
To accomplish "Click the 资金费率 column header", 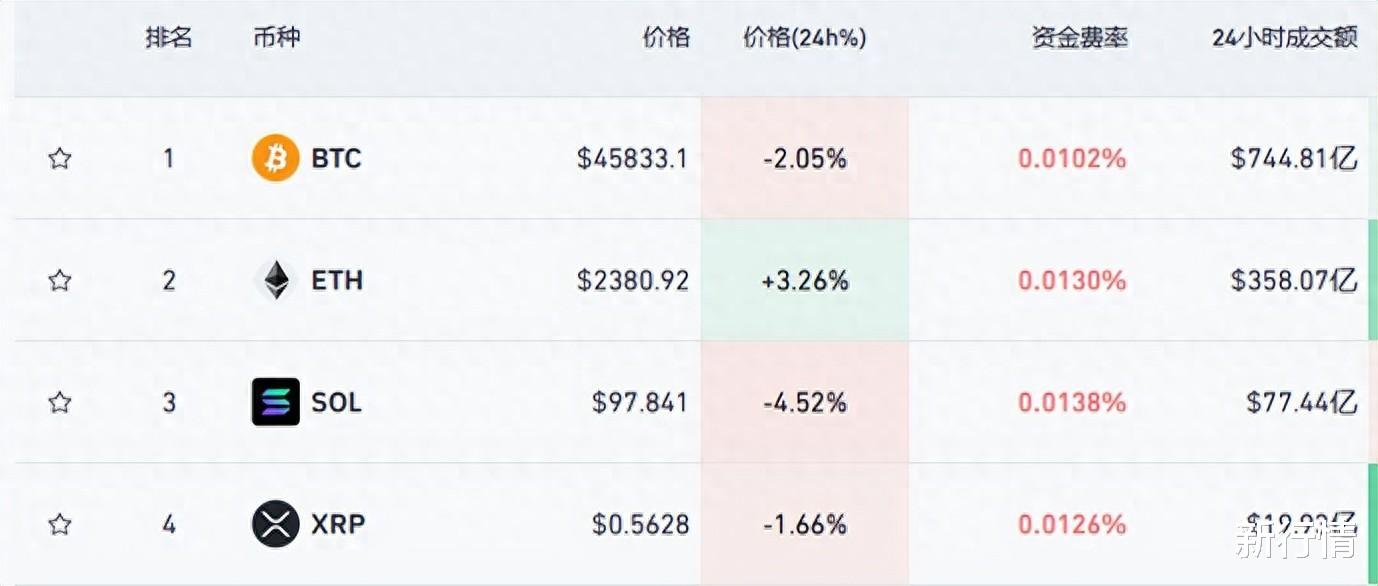I will pos(1080,38).
